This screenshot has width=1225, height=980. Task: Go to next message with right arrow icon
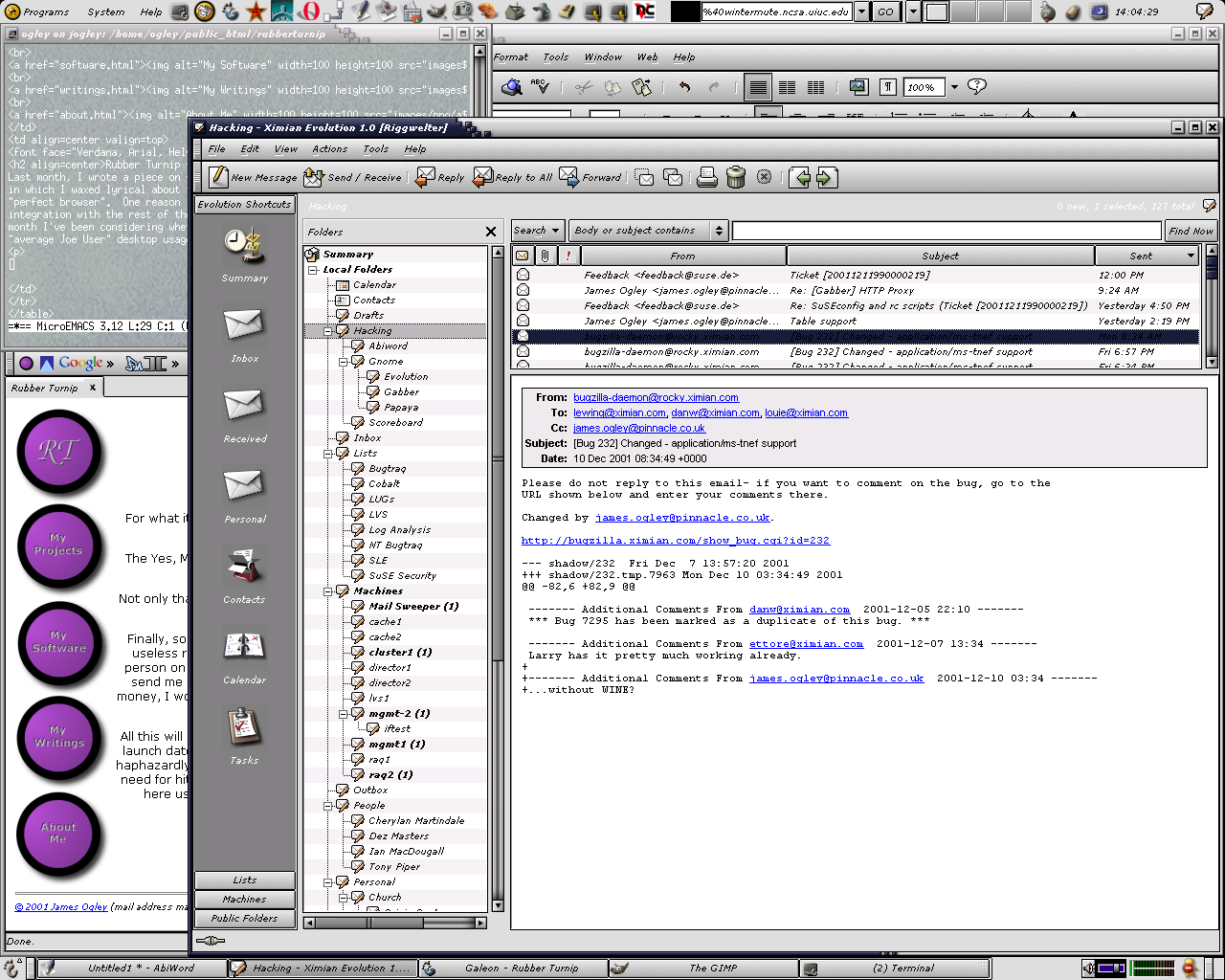[828, 177]
